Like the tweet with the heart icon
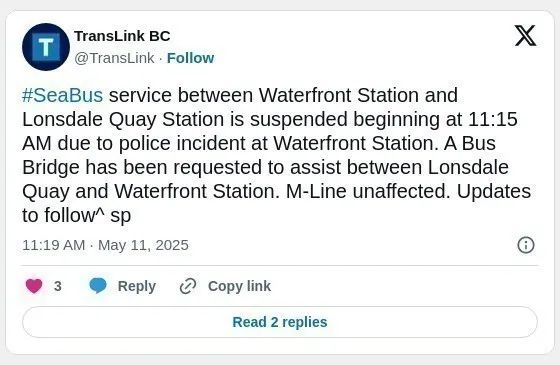 34,286
